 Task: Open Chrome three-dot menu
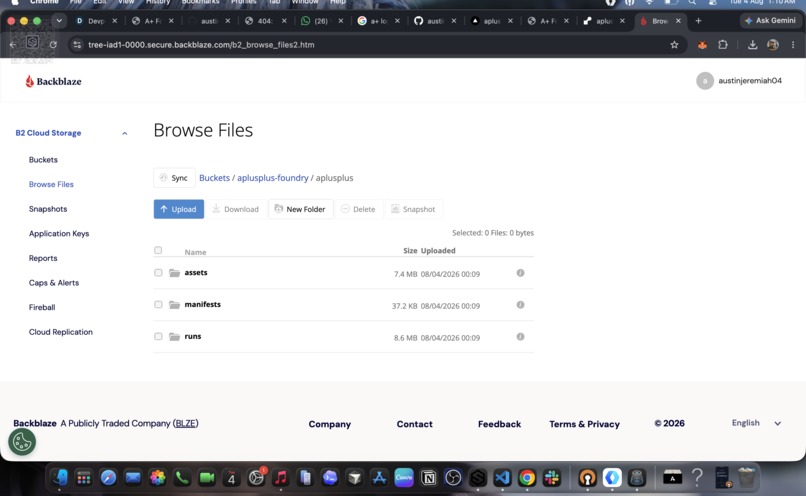793,45
